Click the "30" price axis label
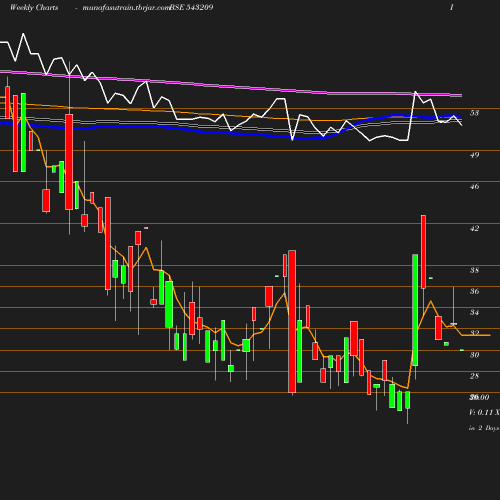 click(474, 355)
